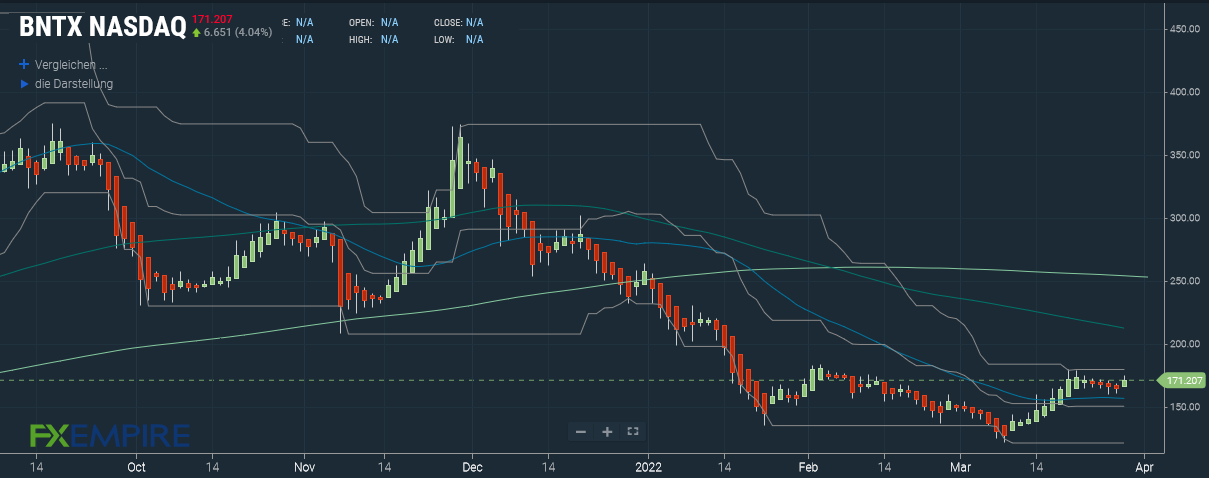This screenshot has height=478, width=1209.
Task: Click the FX Empire logo
Action: click(109, 435)
